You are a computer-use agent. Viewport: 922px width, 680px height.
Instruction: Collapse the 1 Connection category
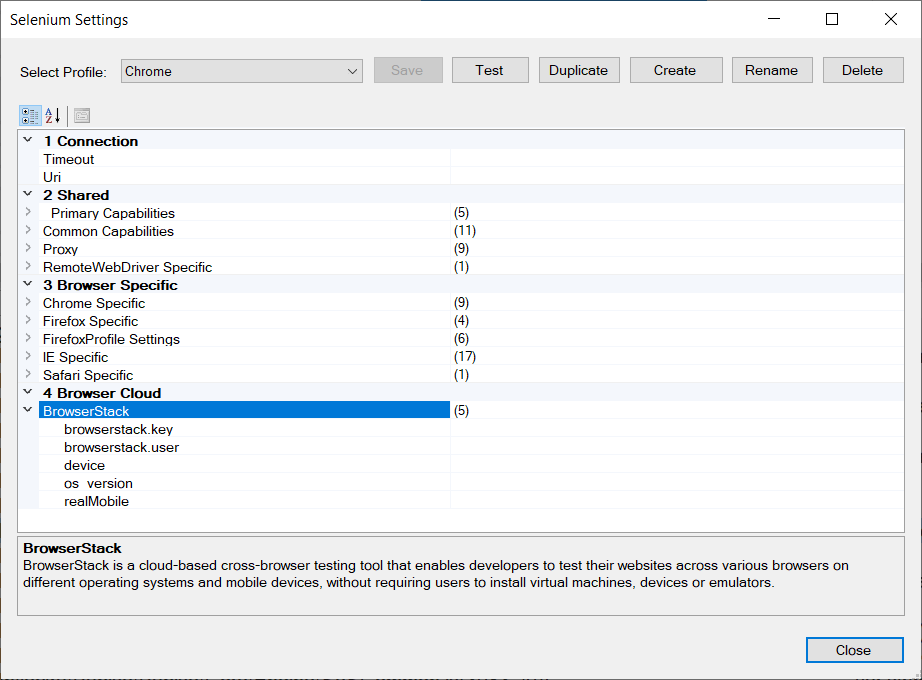coord(28,140)
